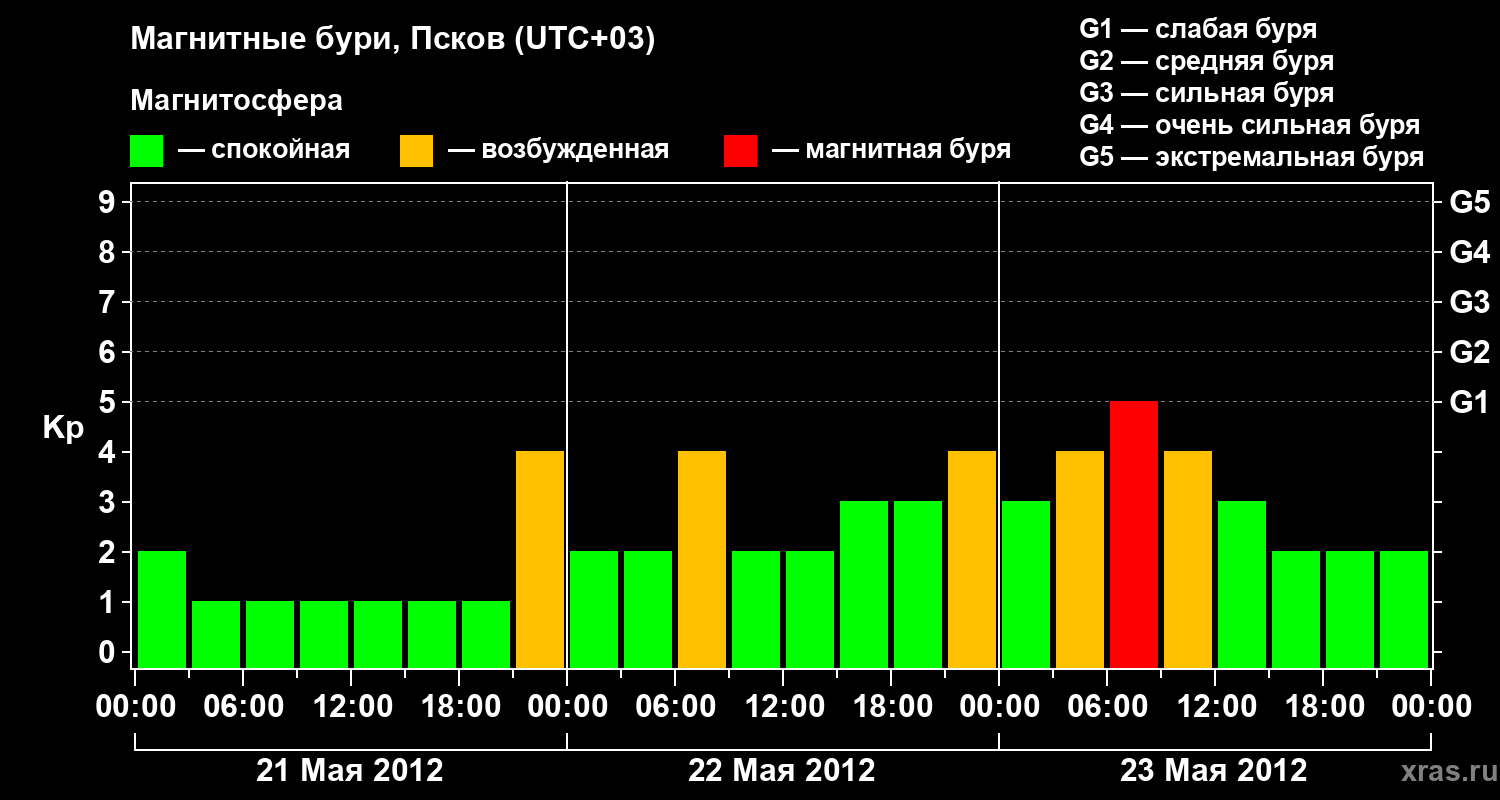
Task: Click the 'xras.ru' source label
Action: point(1448,771)
